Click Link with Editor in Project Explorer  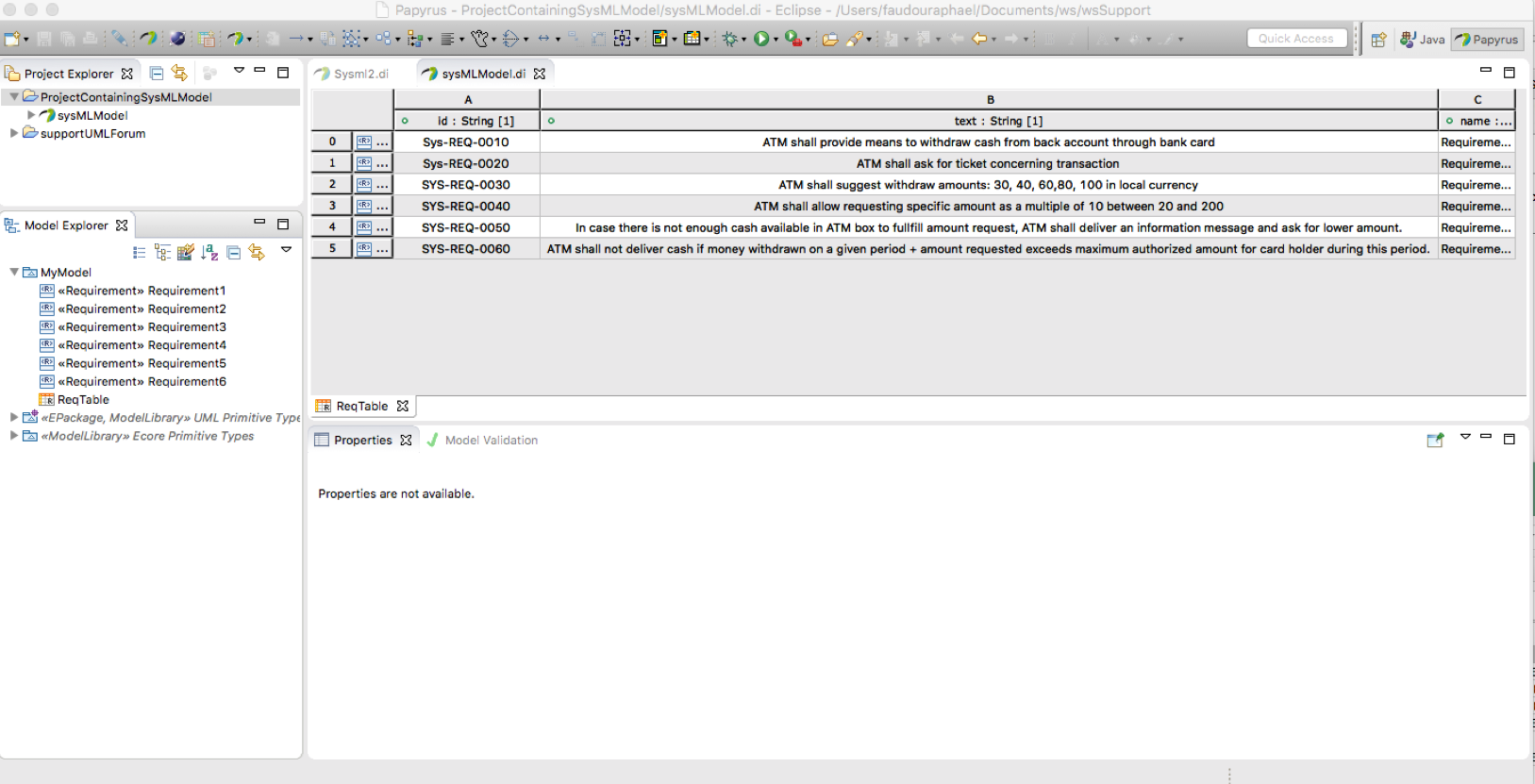click(179, 73)
